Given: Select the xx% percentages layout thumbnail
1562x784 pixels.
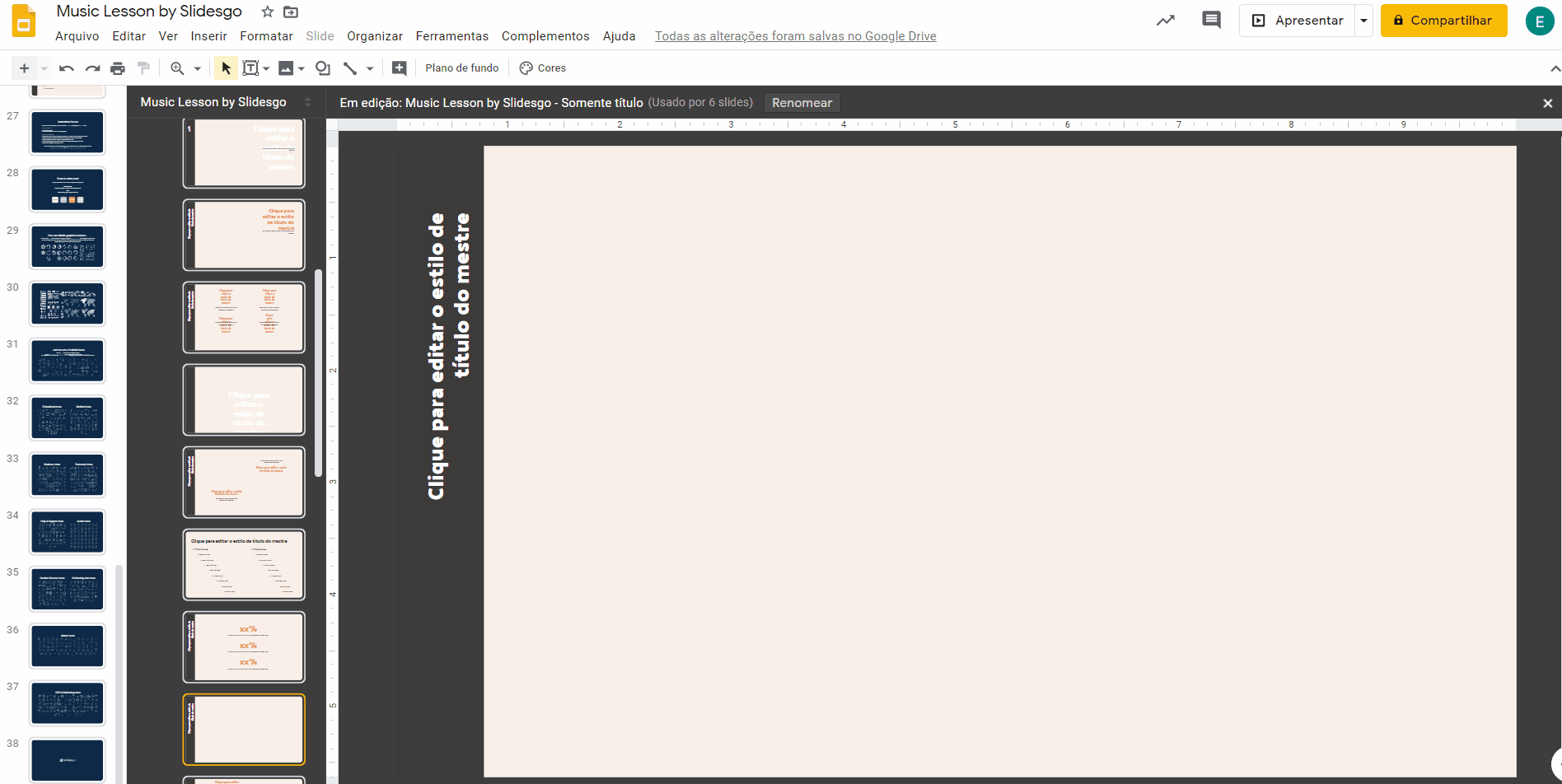Looking at the screenshot, I should click(x=244, y=646).
